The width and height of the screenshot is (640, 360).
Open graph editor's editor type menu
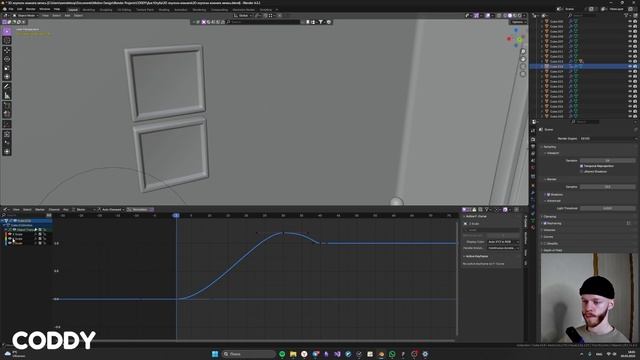tap(6, 209)
